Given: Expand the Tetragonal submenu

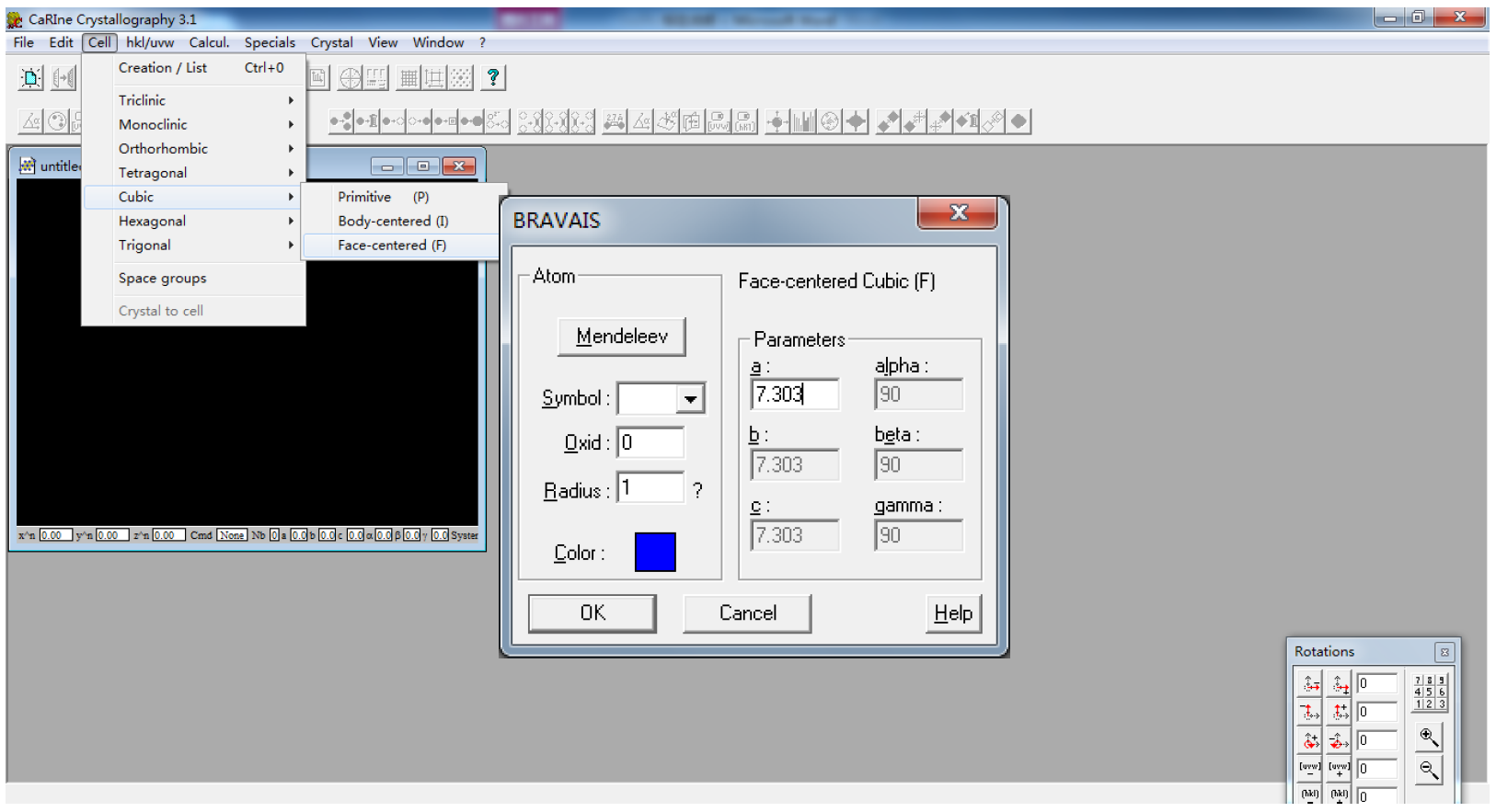Looking at the screenshot, I should tap(193, 173).
